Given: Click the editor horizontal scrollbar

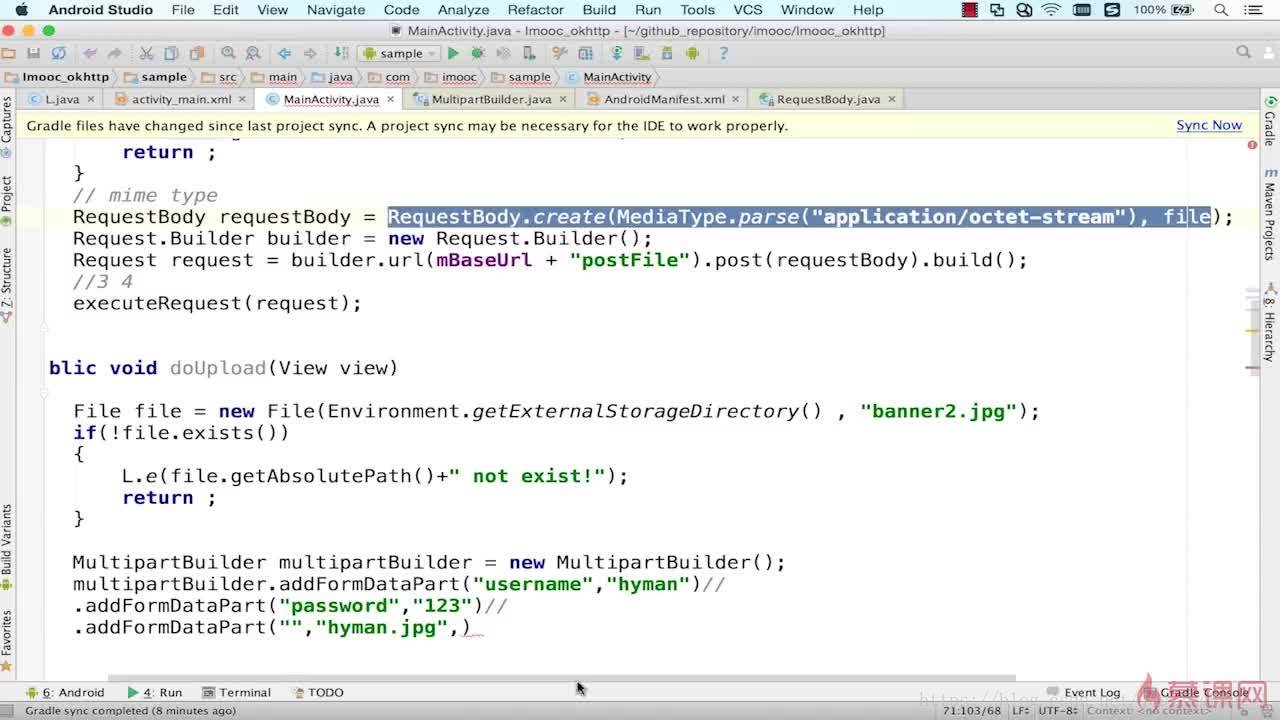Looking at the screenshot, I should (562, 677).
